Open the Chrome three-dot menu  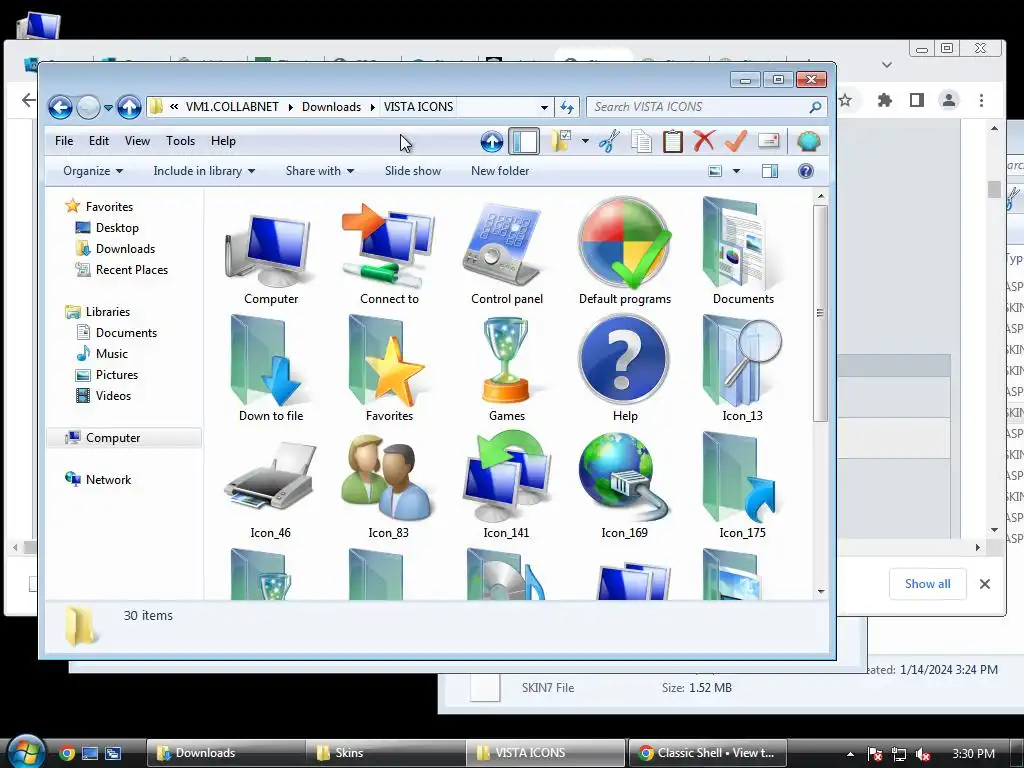tap(981, 100)
